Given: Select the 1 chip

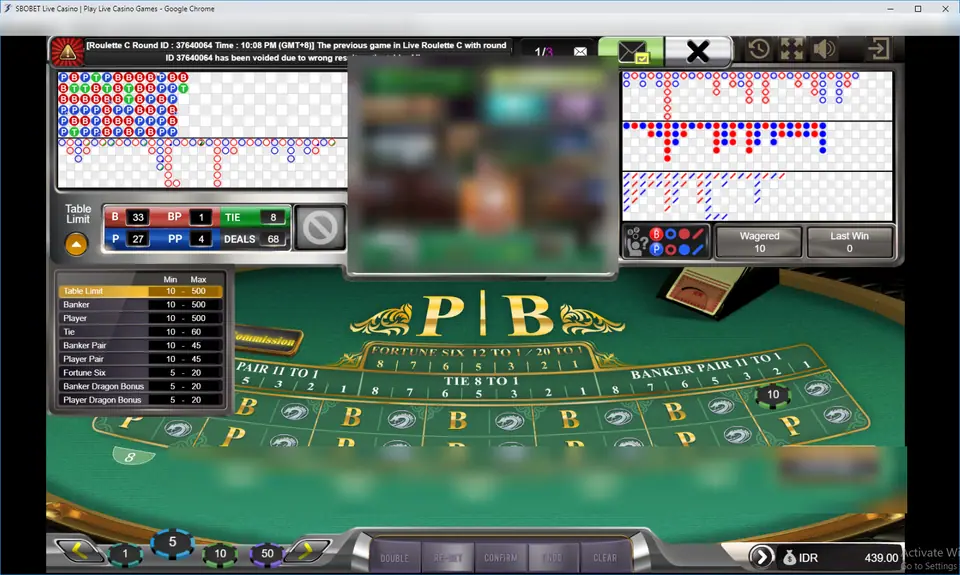Looking at the screenshot, I should pos(125,554).
